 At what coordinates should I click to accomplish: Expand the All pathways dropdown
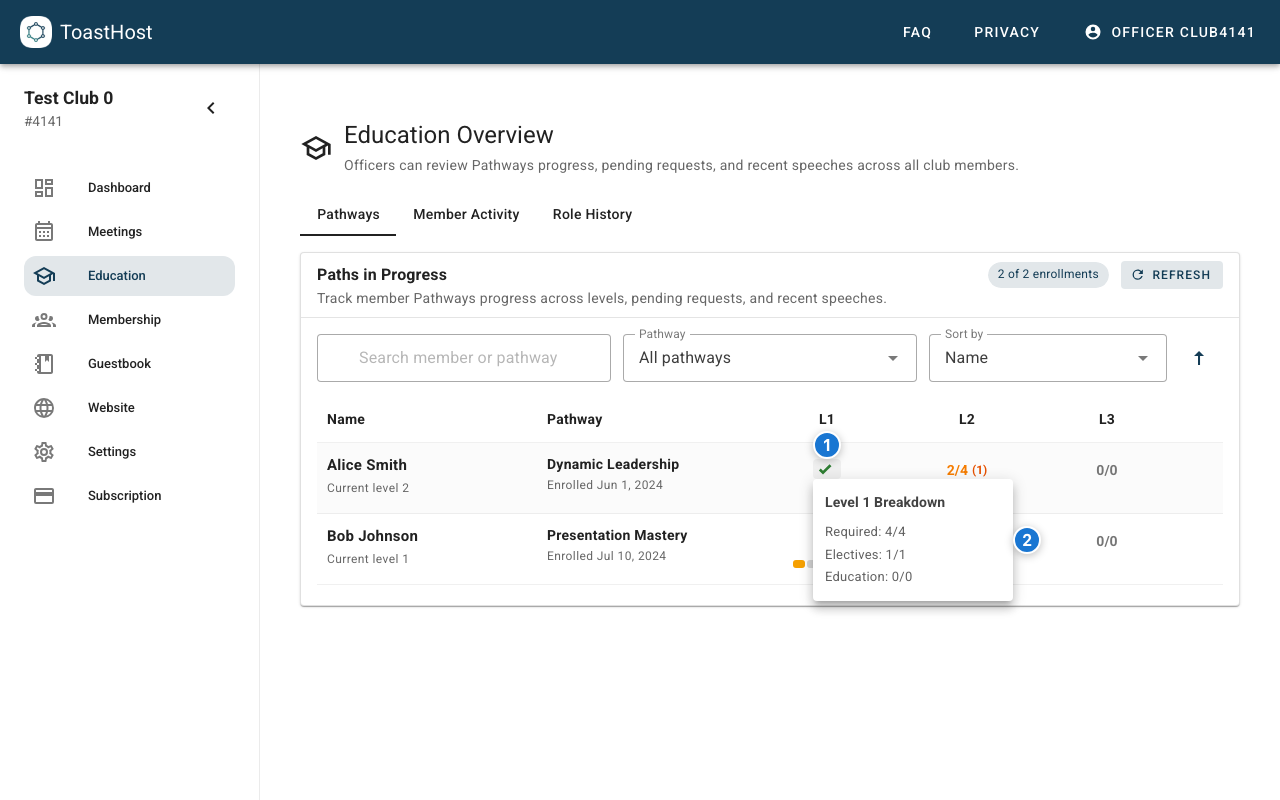point(769,358)
